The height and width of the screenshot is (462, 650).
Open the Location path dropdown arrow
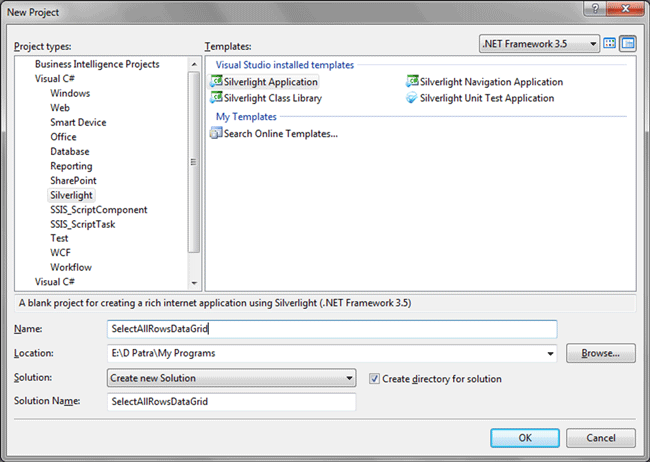point(550,353)
